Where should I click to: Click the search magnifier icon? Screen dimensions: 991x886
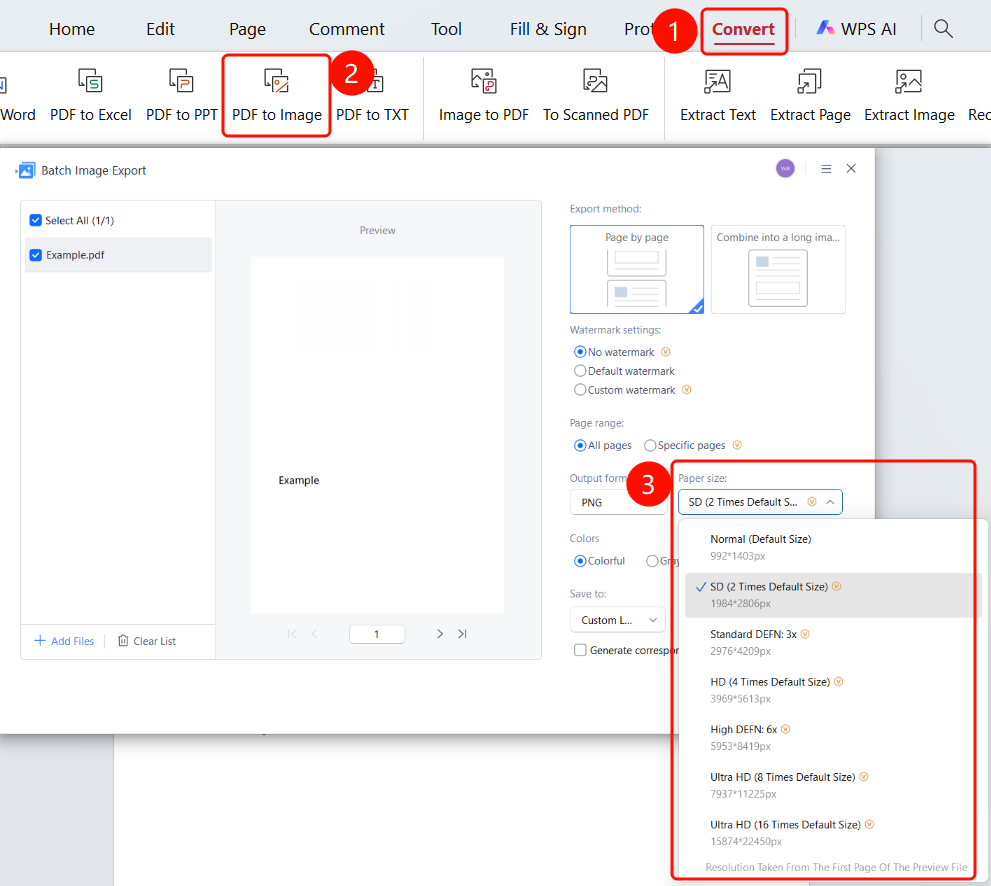point(943,28)
